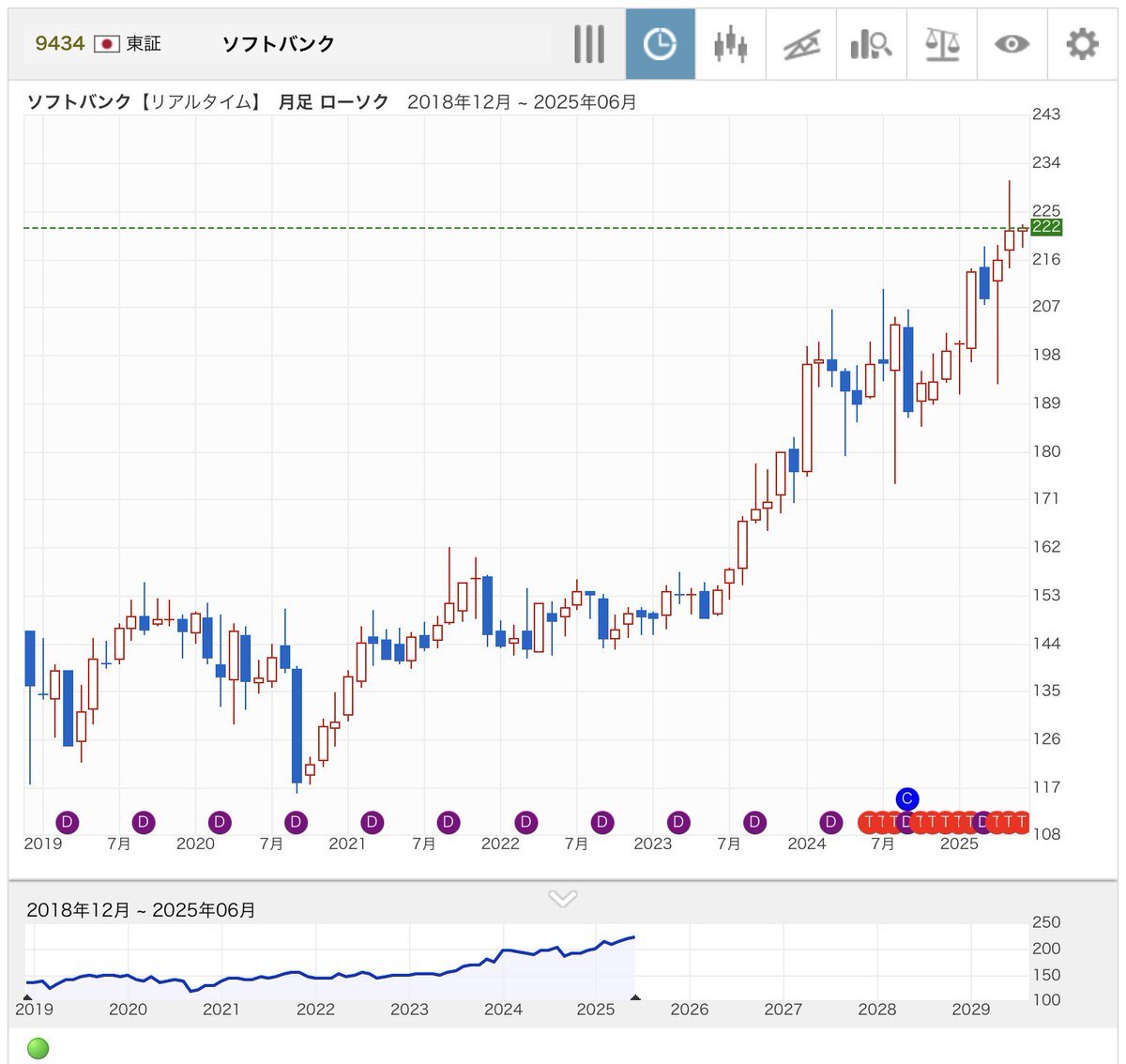Click the ソフトバンク【リアルタイム】 chart title
Image resolution: width=1126 pixels, height=1064 pixels.
(x=144, y=102)
